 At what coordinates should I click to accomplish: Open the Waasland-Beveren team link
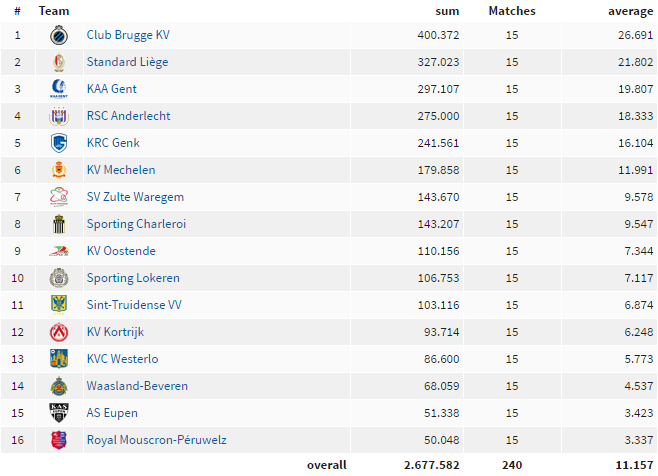click(x=137, y=386)
